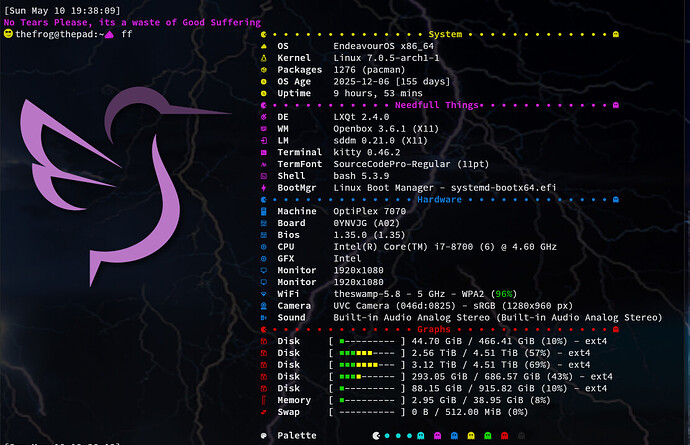Click the text SourceCodePro-Regular (11pt)
690x445 pixels.
tap(411, 164)
